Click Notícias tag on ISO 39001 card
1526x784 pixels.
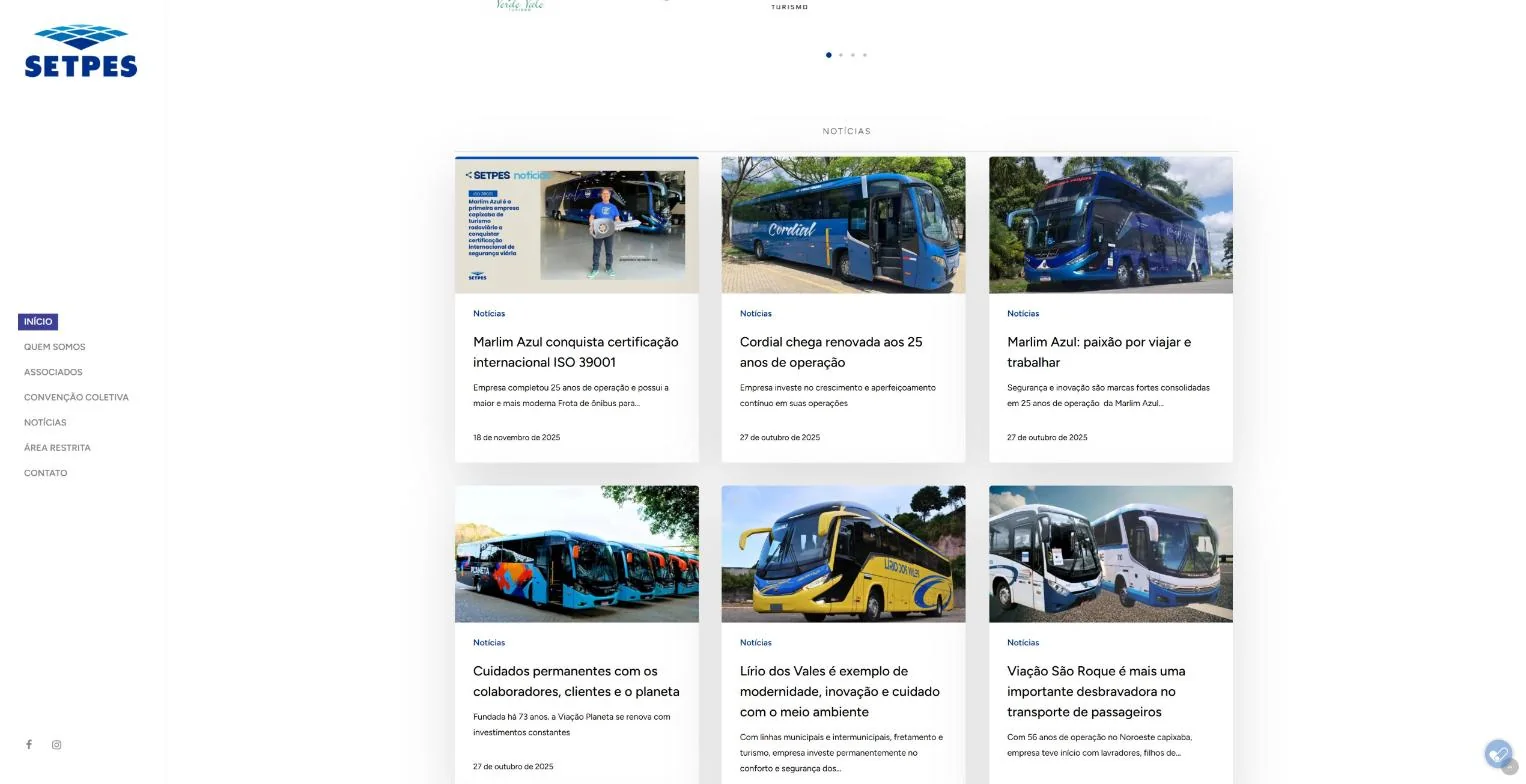(489, 314)
